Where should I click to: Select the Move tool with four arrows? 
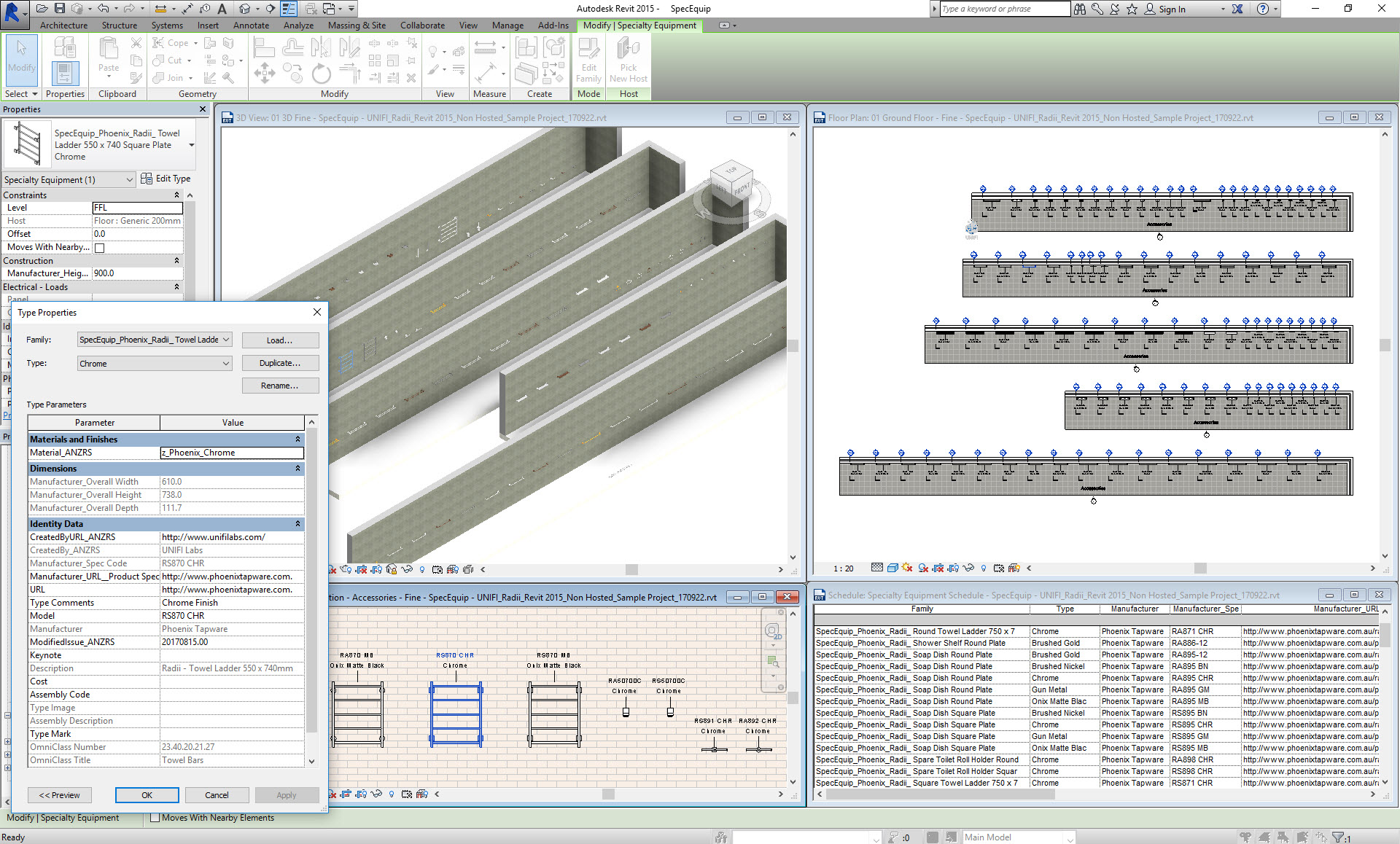pyautogui.click(x=264, y=74)
